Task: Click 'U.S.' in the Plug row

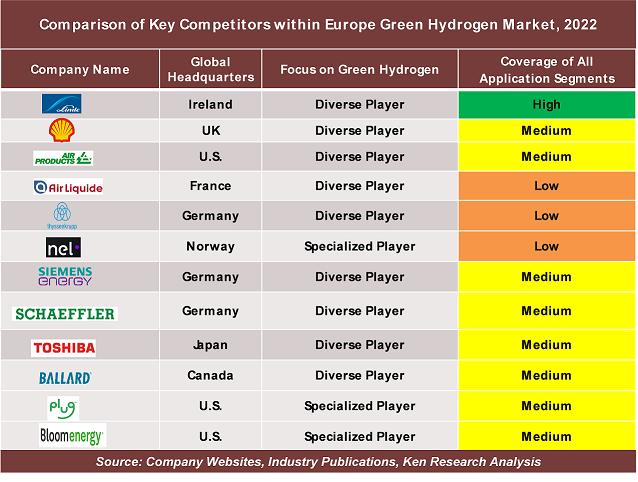Action: [x=211, y=406]
